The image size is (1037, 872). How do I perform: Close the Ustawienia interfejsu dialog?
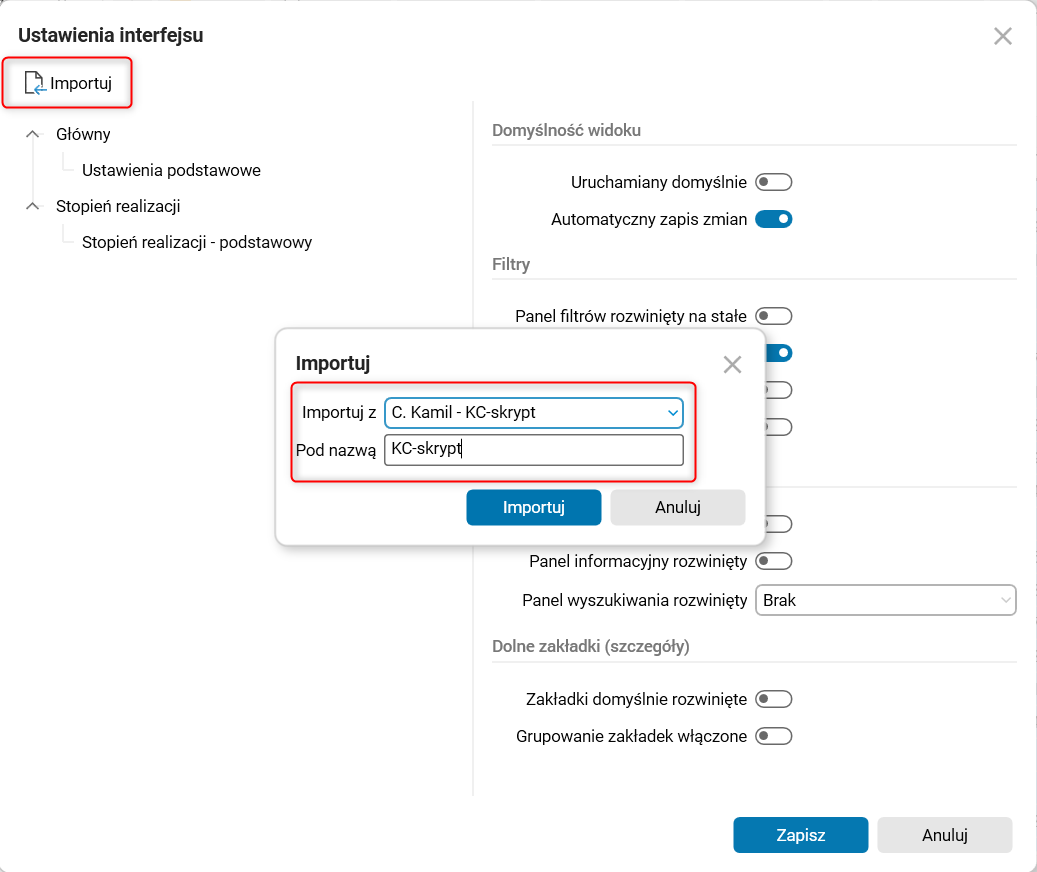point(1003,37)
